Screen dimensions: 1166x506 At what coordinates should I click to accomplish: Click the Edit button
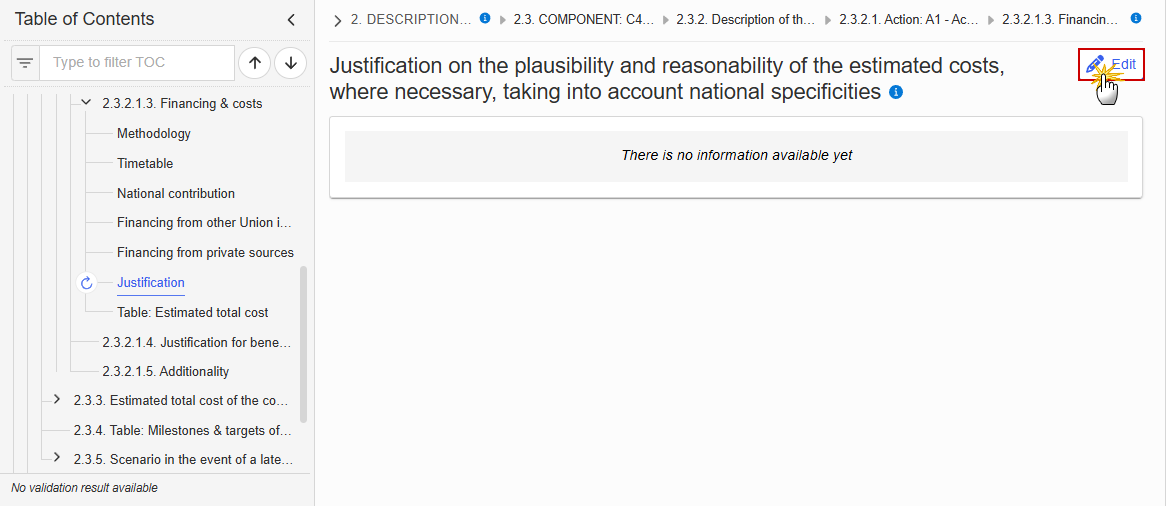1111,65
